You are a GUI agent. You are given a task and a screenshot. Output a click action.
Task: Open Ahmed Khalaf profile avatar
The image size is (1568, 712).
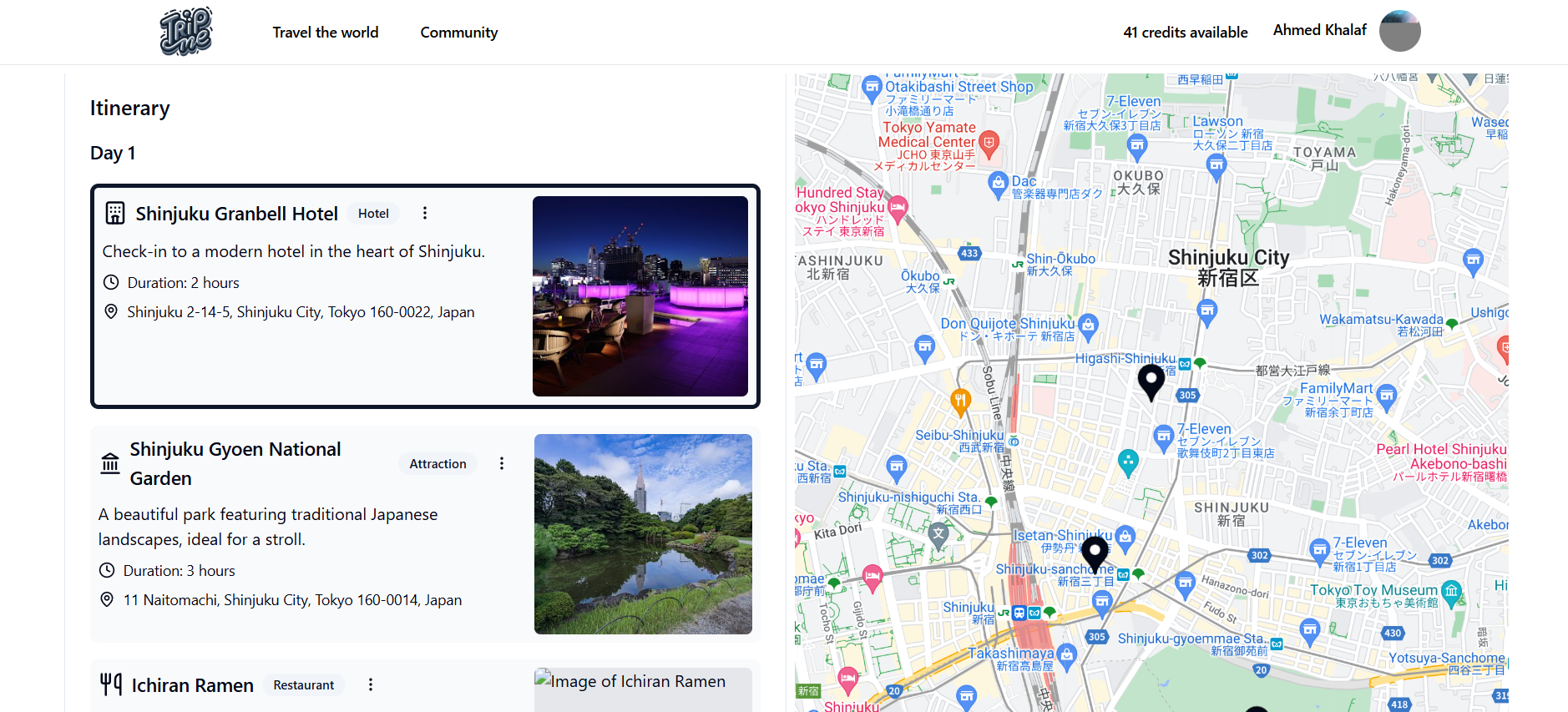point(1399,31)
